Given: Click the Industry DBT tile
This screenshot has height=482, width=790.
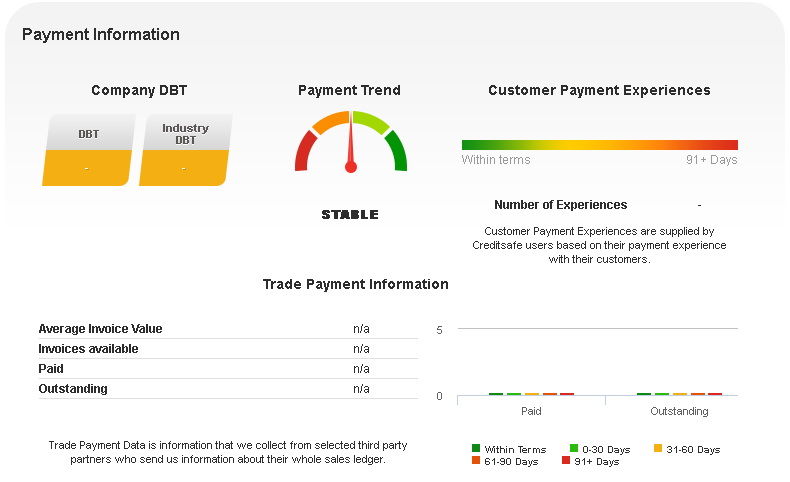Looking at the screenshot, I should (x=185, y=150).
